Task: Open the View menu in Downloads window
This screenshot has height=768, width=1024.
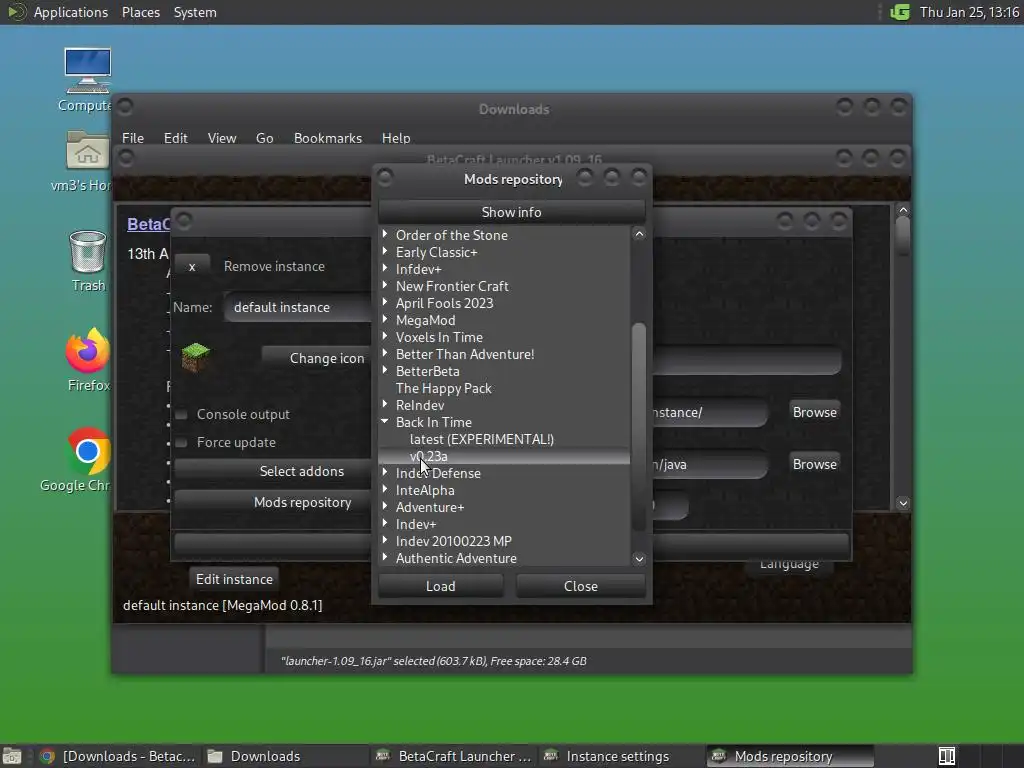Action: click(x=222, y=138)
